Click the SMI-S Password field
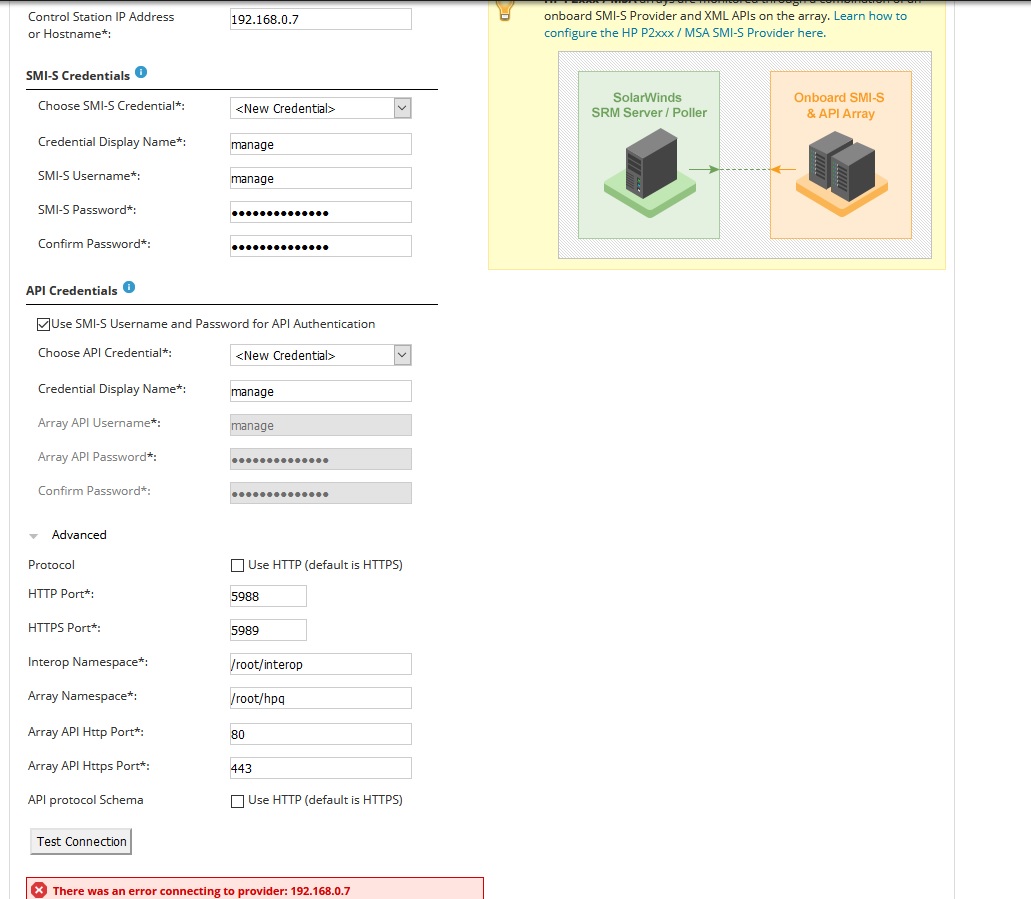Screen dimensions: 1031x899 [321, 212]
